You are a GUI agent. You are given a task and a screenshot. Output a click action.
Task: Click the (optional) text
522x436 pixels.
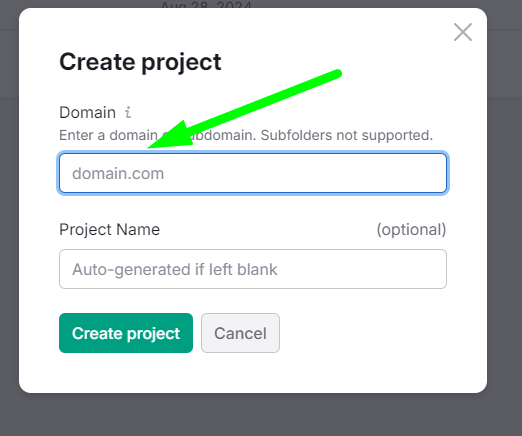(411, 229)
